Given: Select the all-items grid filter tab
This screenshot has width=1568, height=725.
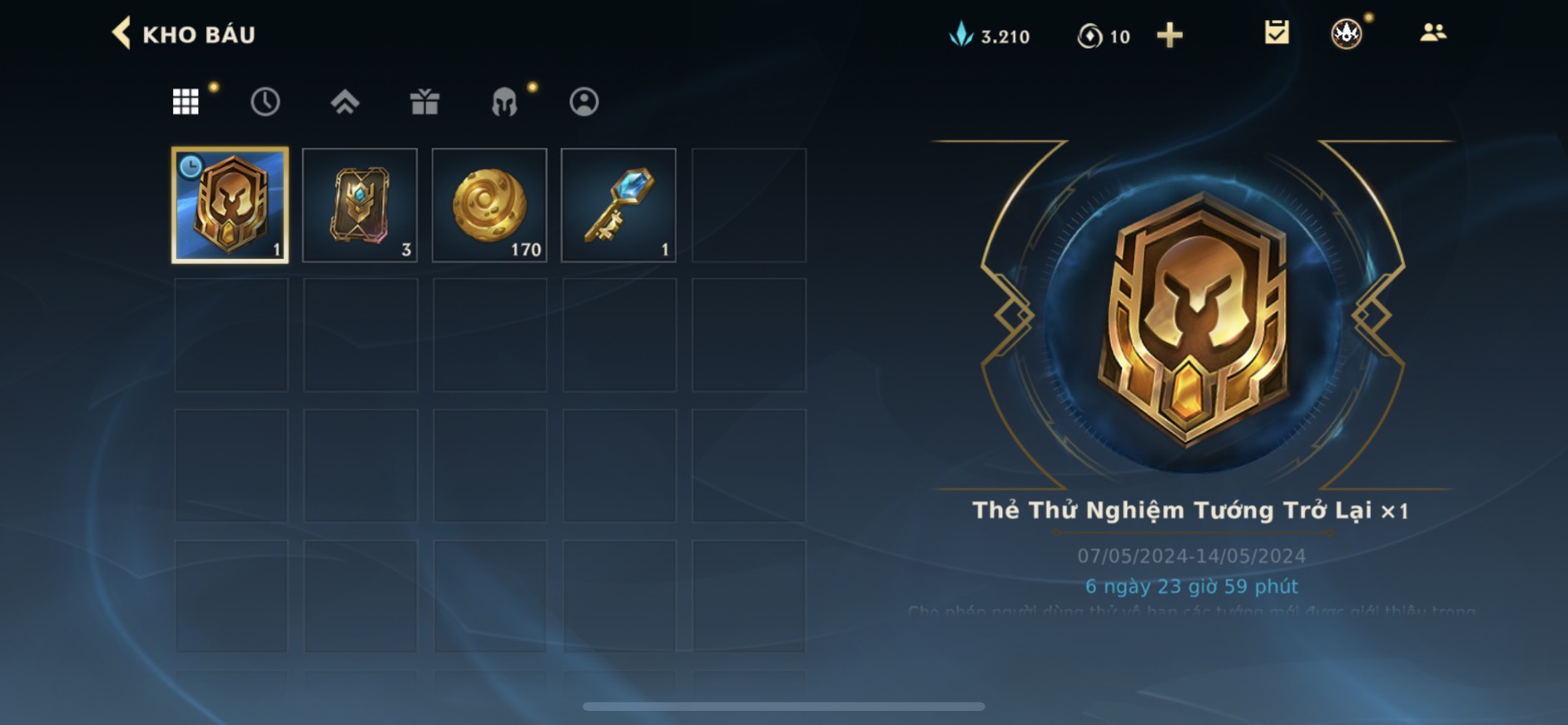Looking at the screenshot, I should (186, 102).
